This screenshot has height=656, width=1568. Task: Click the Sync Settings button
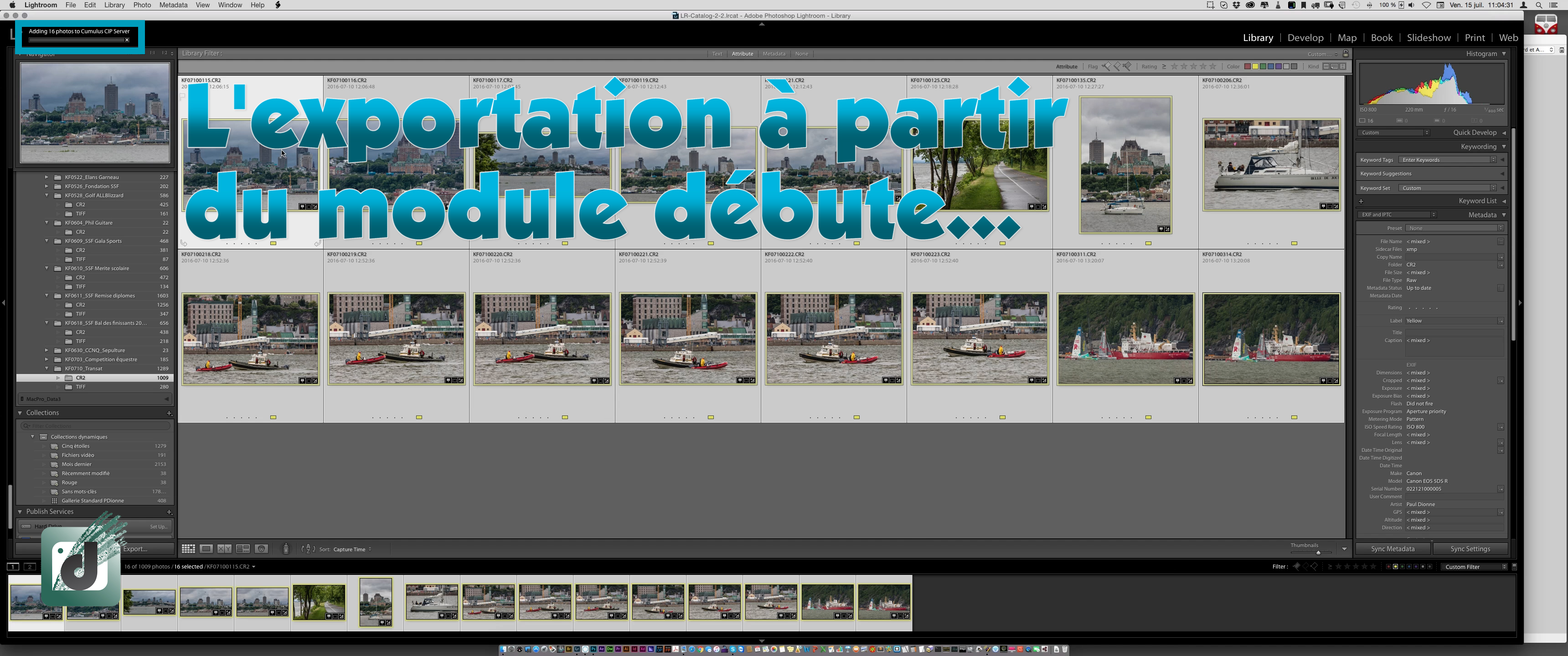click(x=1470, y=549)
